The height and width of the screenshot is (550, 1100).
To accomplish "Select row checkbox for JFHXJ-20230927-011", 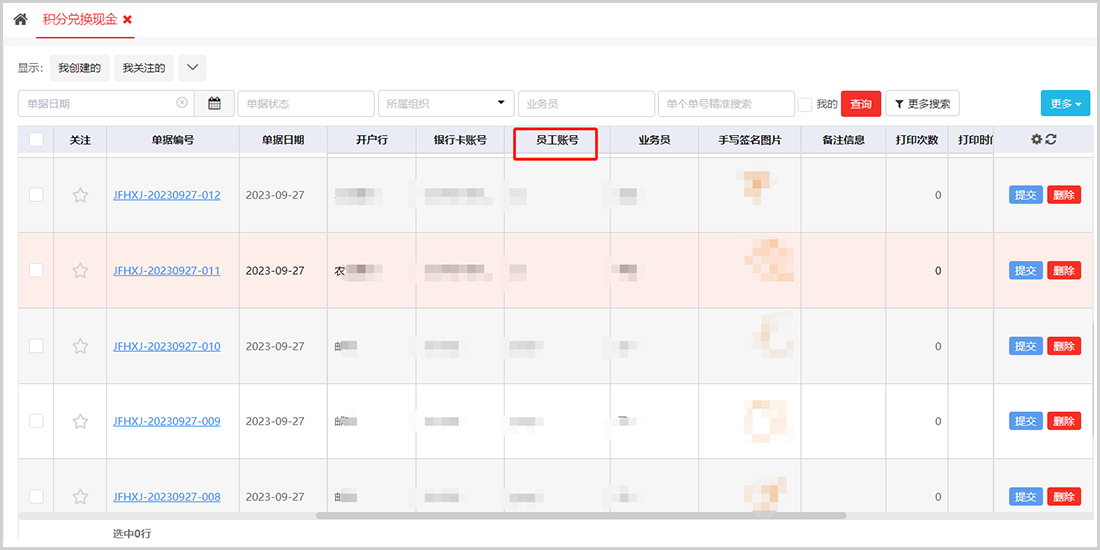I will (x=36, y=270).
